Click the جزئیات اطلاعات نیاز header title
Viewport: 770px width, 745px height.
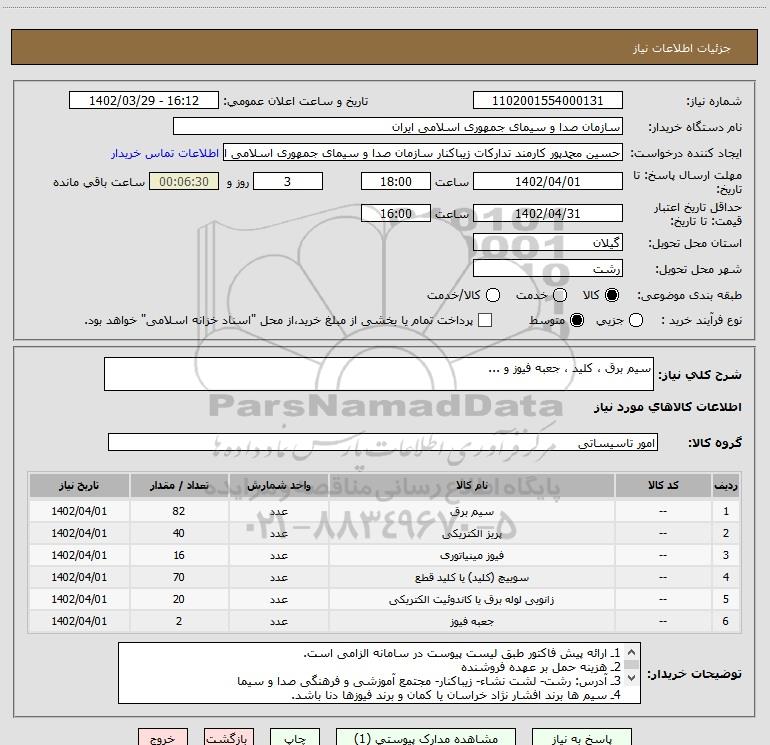point(682,48)
